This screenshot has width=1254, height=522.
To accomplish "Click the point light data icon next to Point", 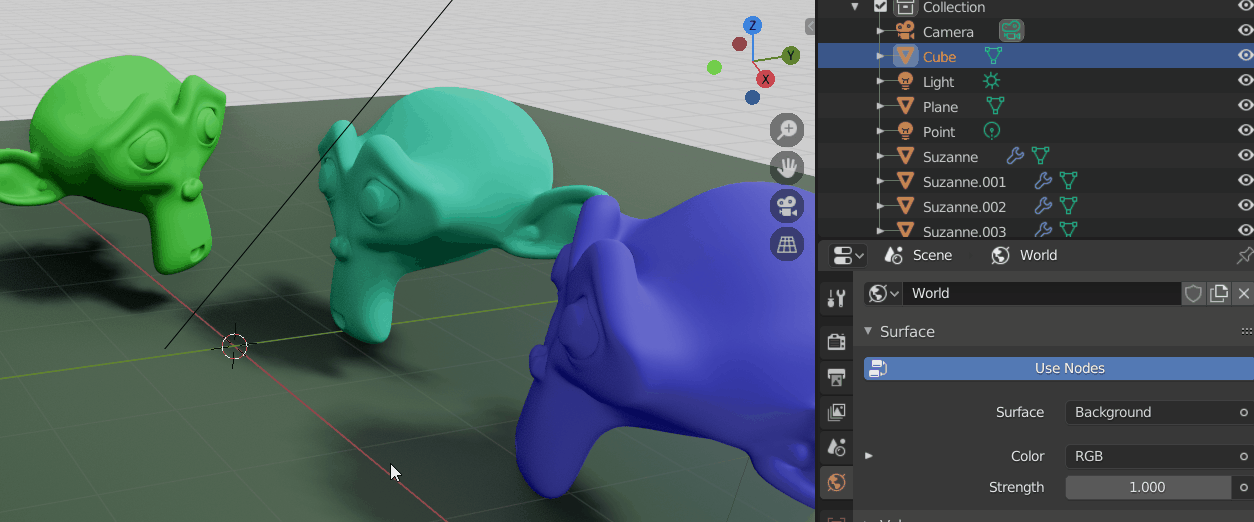I will 992,131.
